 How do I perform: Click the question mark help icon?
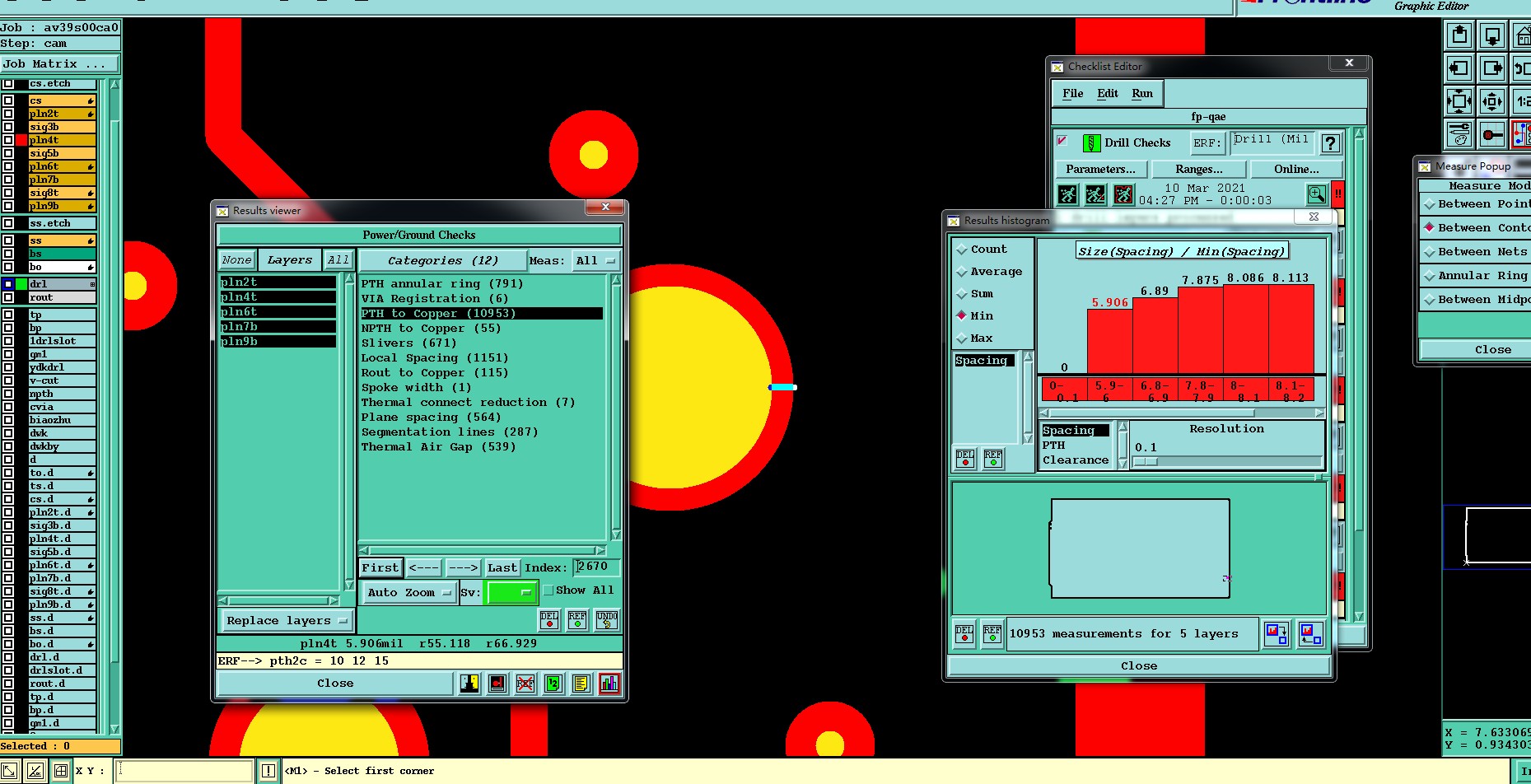1330,143
